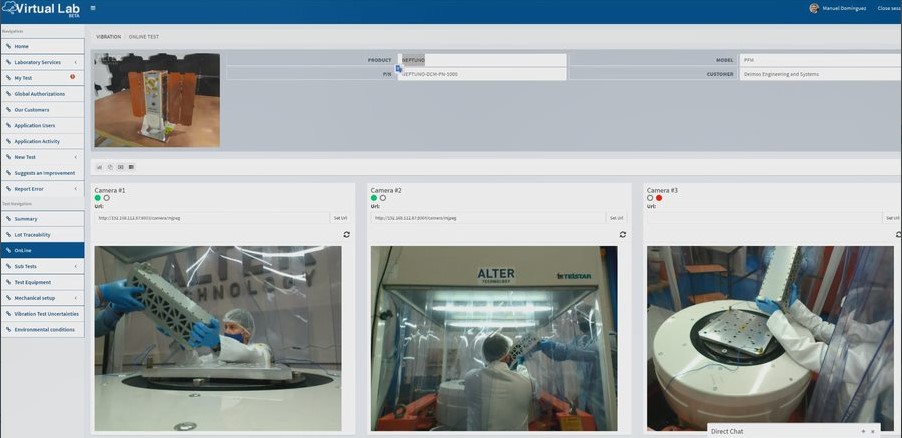Viewport: 902px width, 438px height.
Task: Select the green radio button for Camera #2
Action: click(374, 198)
